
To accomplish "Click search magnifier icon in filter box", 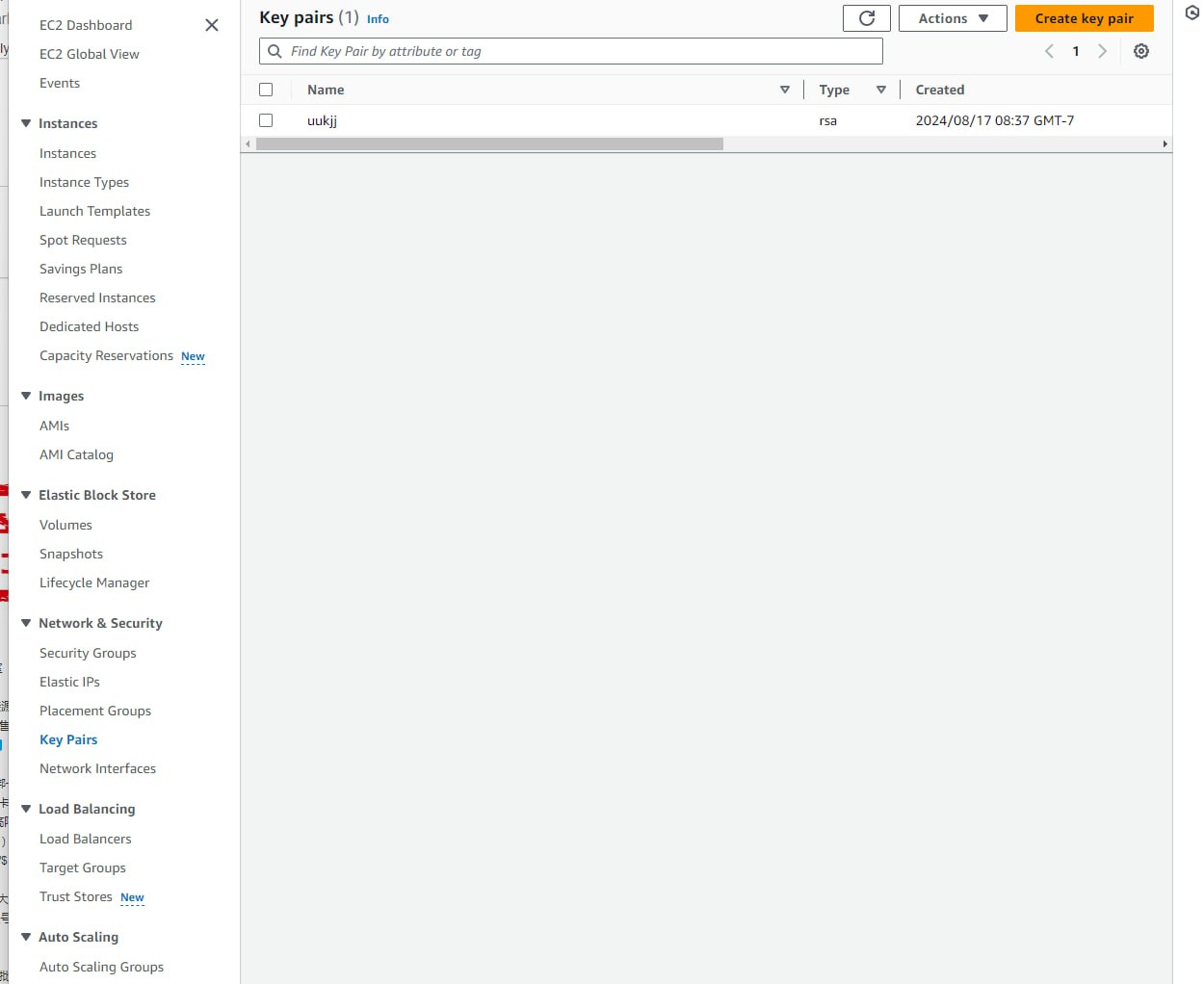I will 275,51.
